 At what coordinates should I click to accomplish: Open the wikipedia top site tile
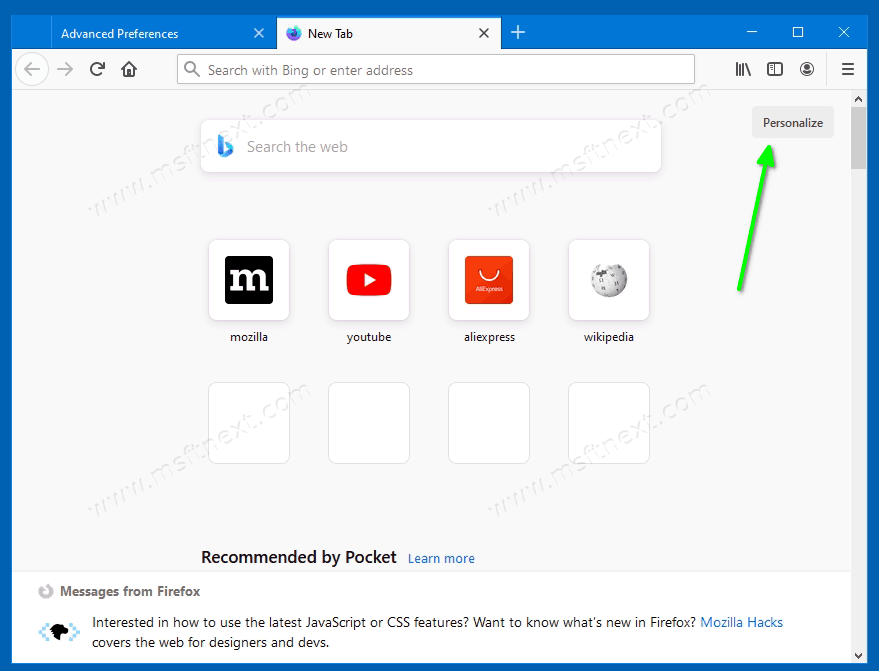[609, 280]
